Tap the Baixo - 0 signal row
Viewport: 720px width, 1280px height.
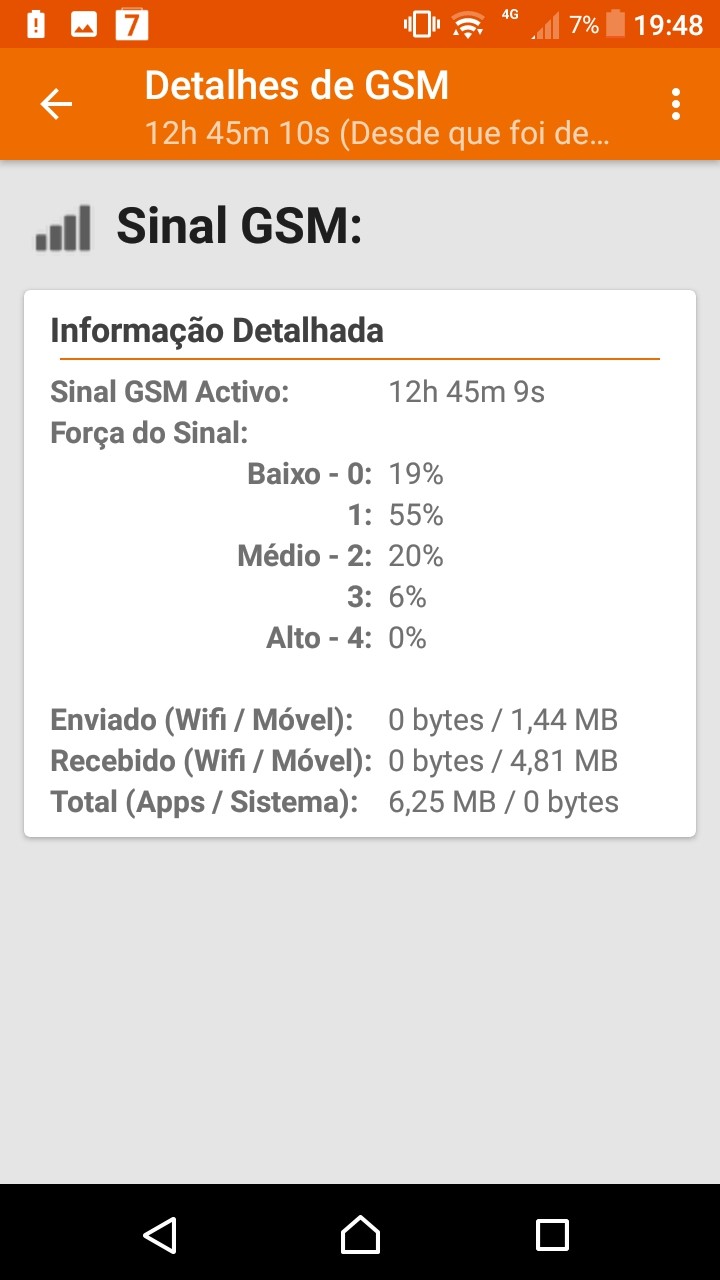[345, 474]
